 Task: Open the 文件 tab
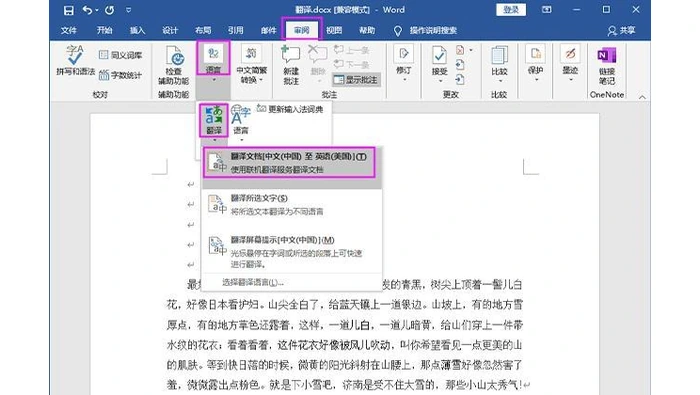(x=68, y=30)
